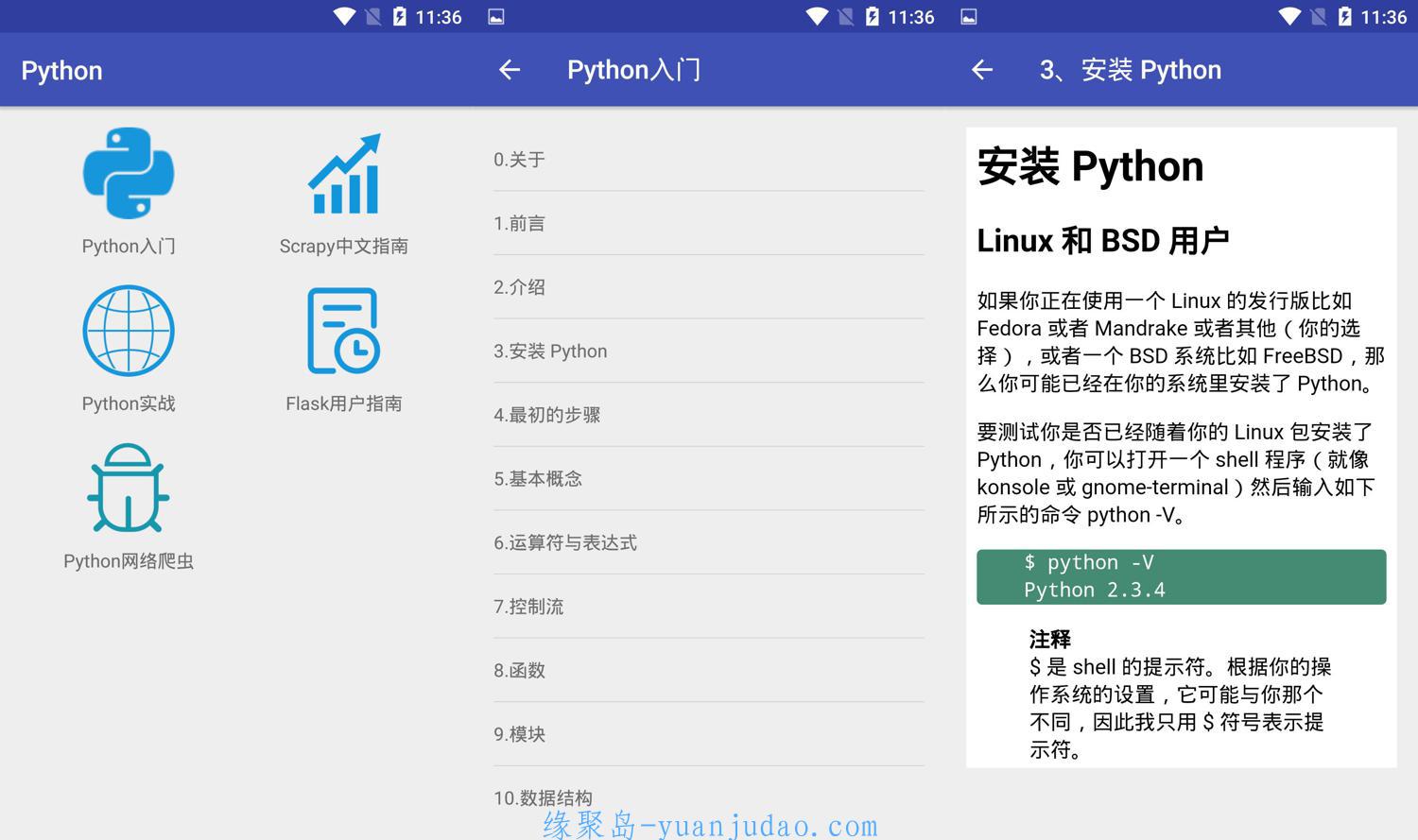The height and width of the screenshot is (840, 1418).
Task: Open chapter 8.函数
Action: 709,670
